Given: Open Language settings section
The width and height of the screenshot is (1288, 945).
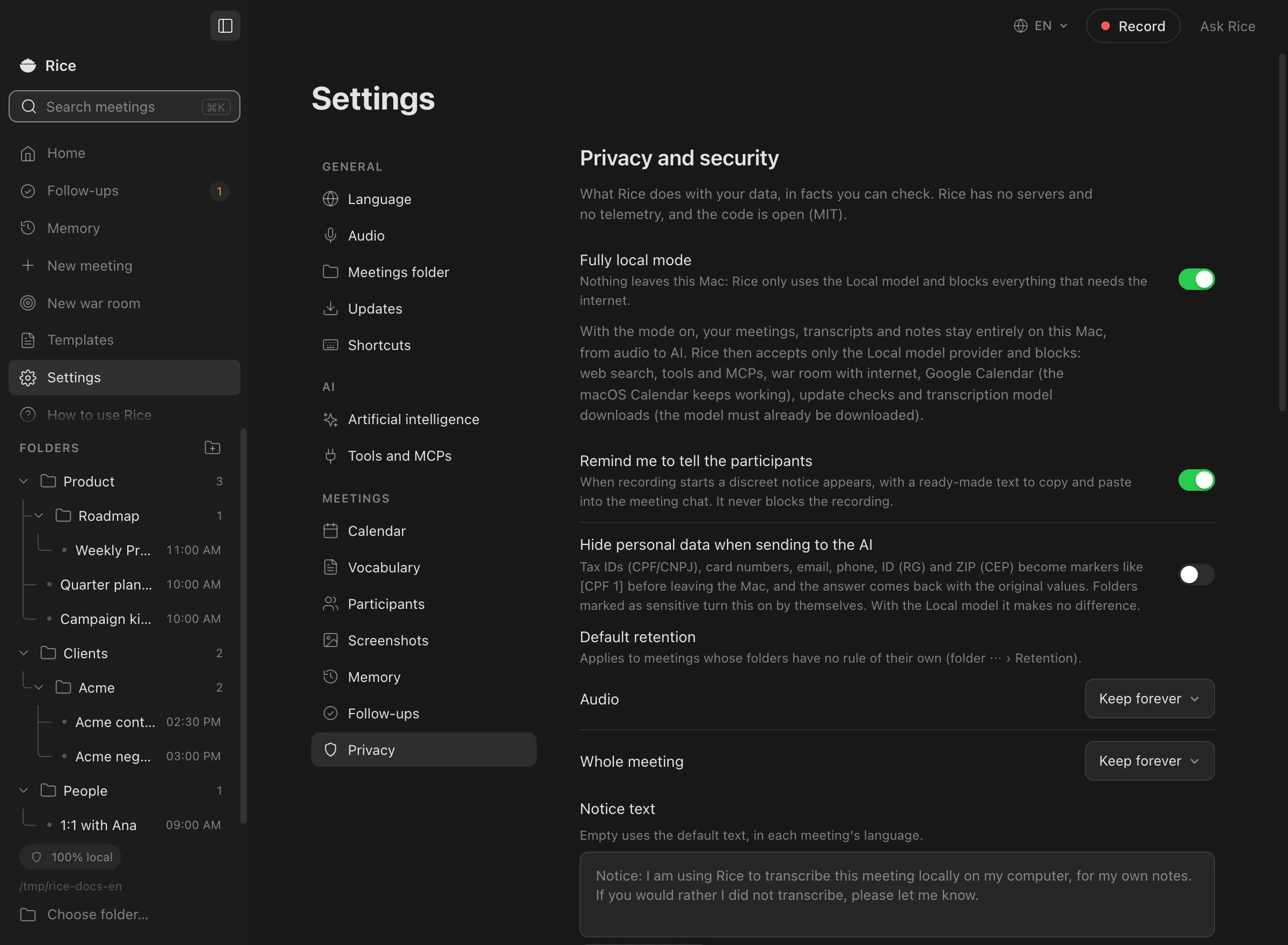Looking at the screenshot, I should [x=423, y=199].
